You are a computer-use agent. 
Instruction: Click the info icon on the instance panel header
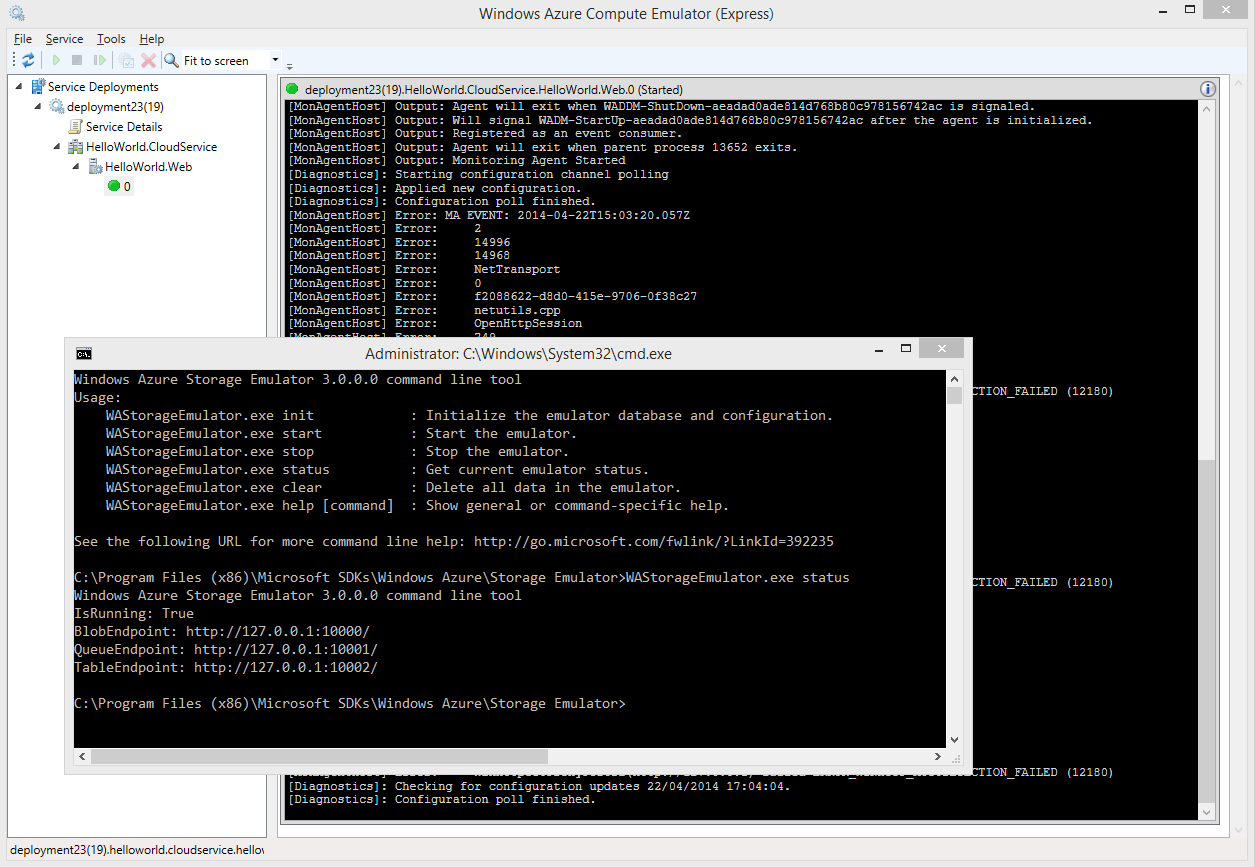point(1207,89)
